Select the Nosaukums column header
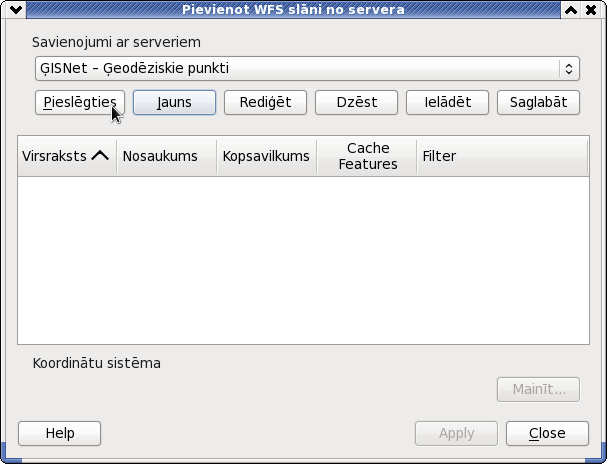The image size is (607, 464). 166,156
